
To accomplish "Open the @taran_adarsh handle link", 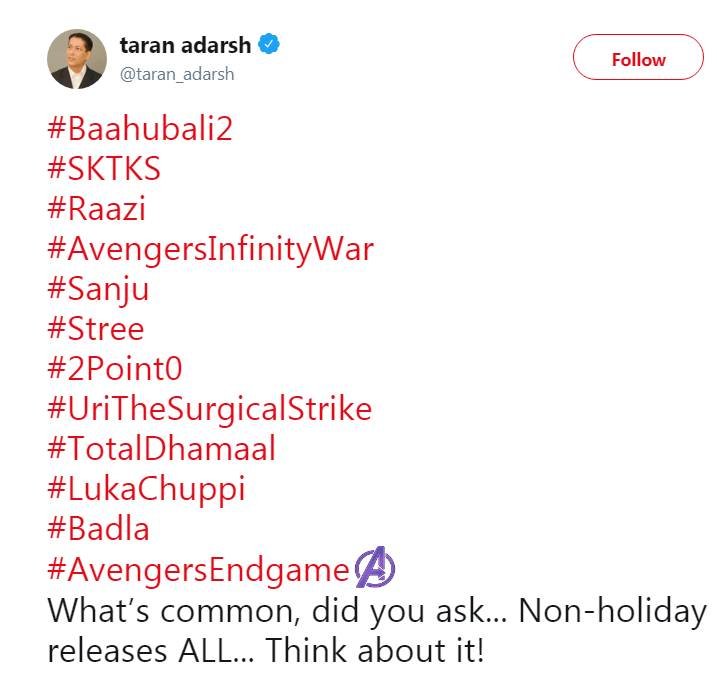I will [177, 75].
